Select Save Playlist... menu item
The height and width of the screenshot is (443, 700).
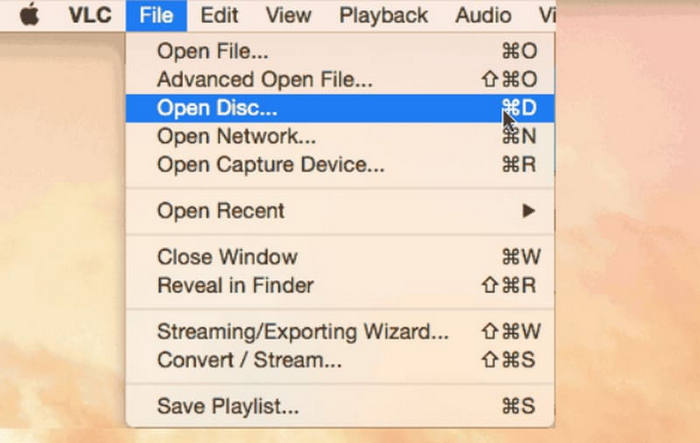click(x=340, y=406)
